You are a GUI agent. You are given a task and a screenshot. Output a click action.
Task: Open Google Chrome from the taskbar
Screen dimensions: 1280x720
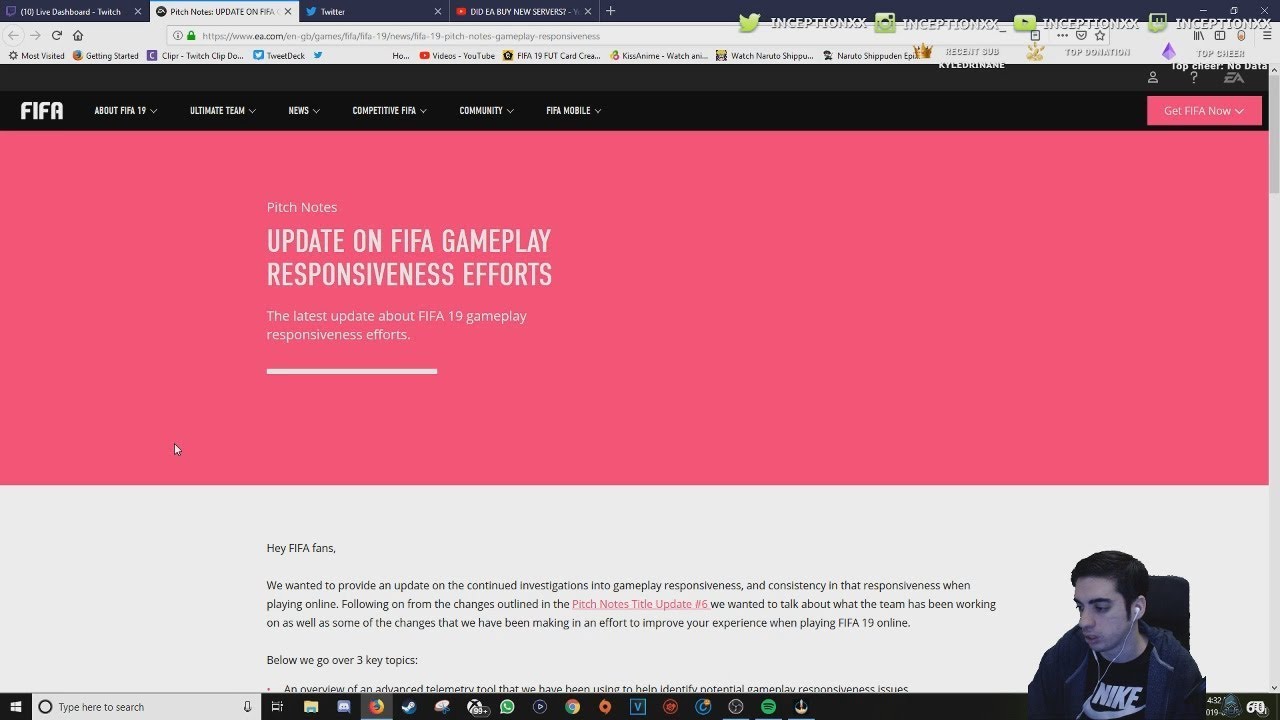[x=572, y=707]
